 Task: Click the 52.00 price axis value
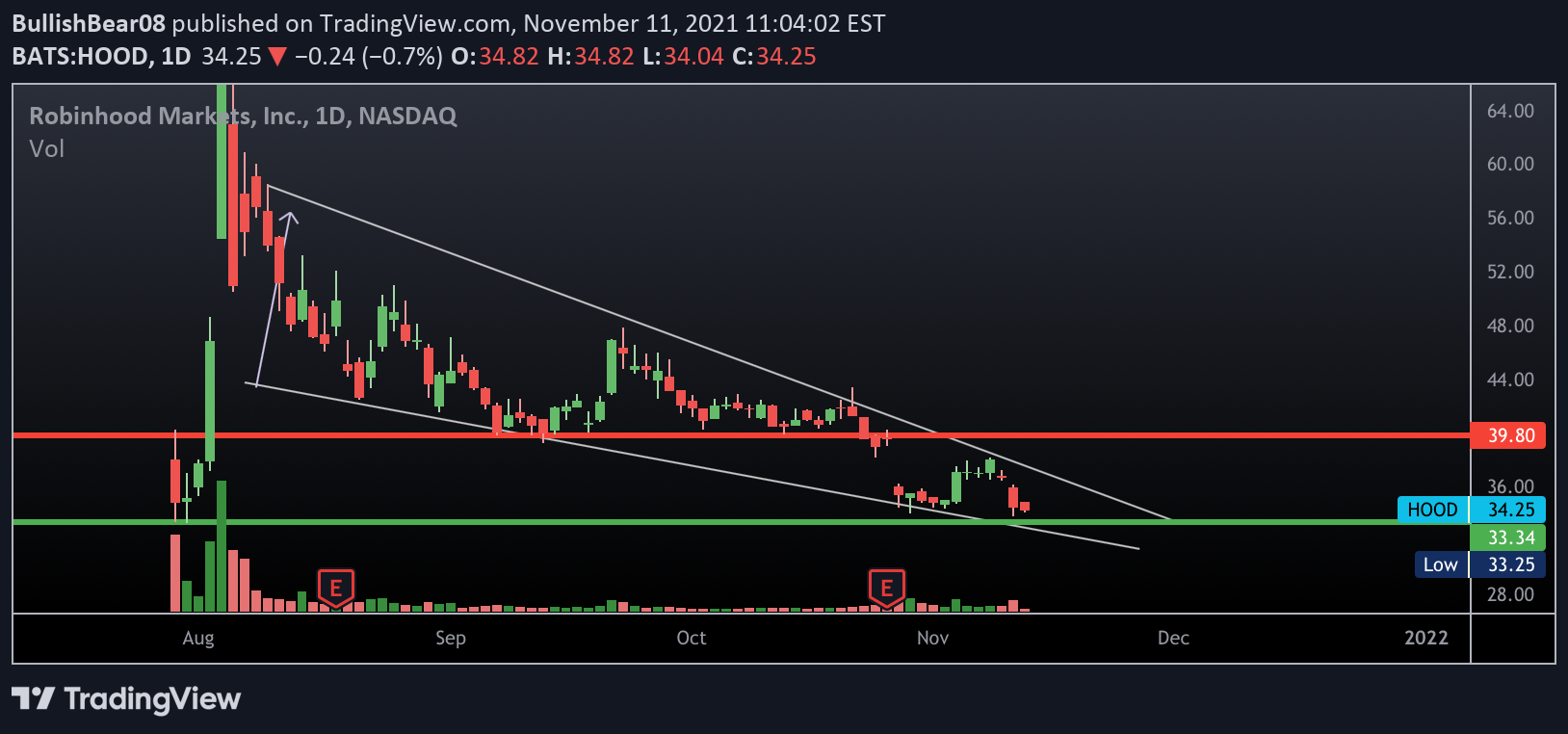pos(1510,272)
